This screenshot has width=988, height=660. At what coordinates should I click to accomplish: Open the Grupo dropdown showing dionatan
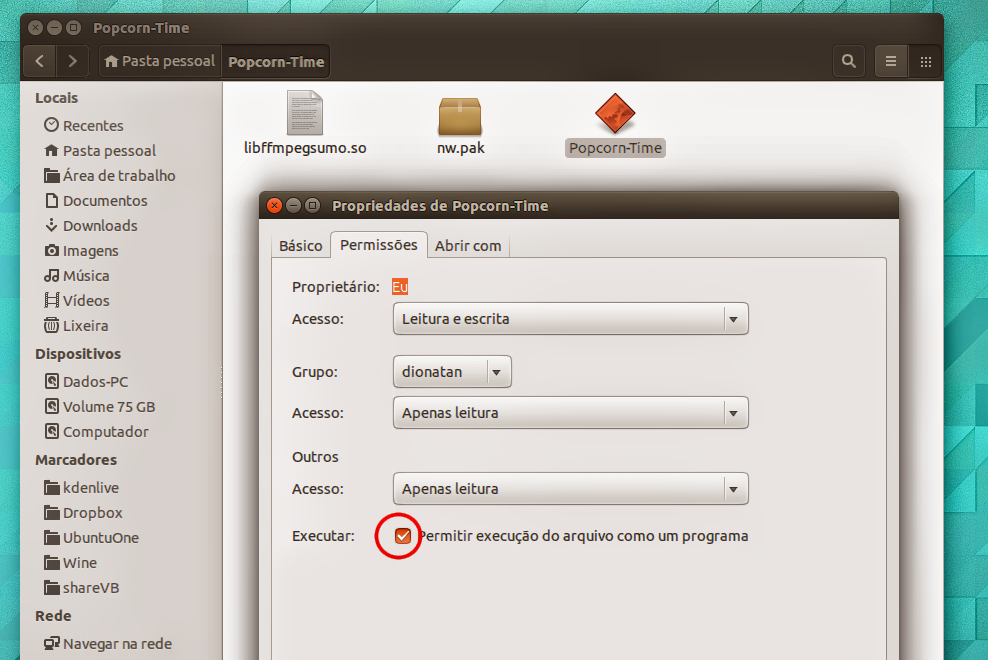(x=452, y=372)
